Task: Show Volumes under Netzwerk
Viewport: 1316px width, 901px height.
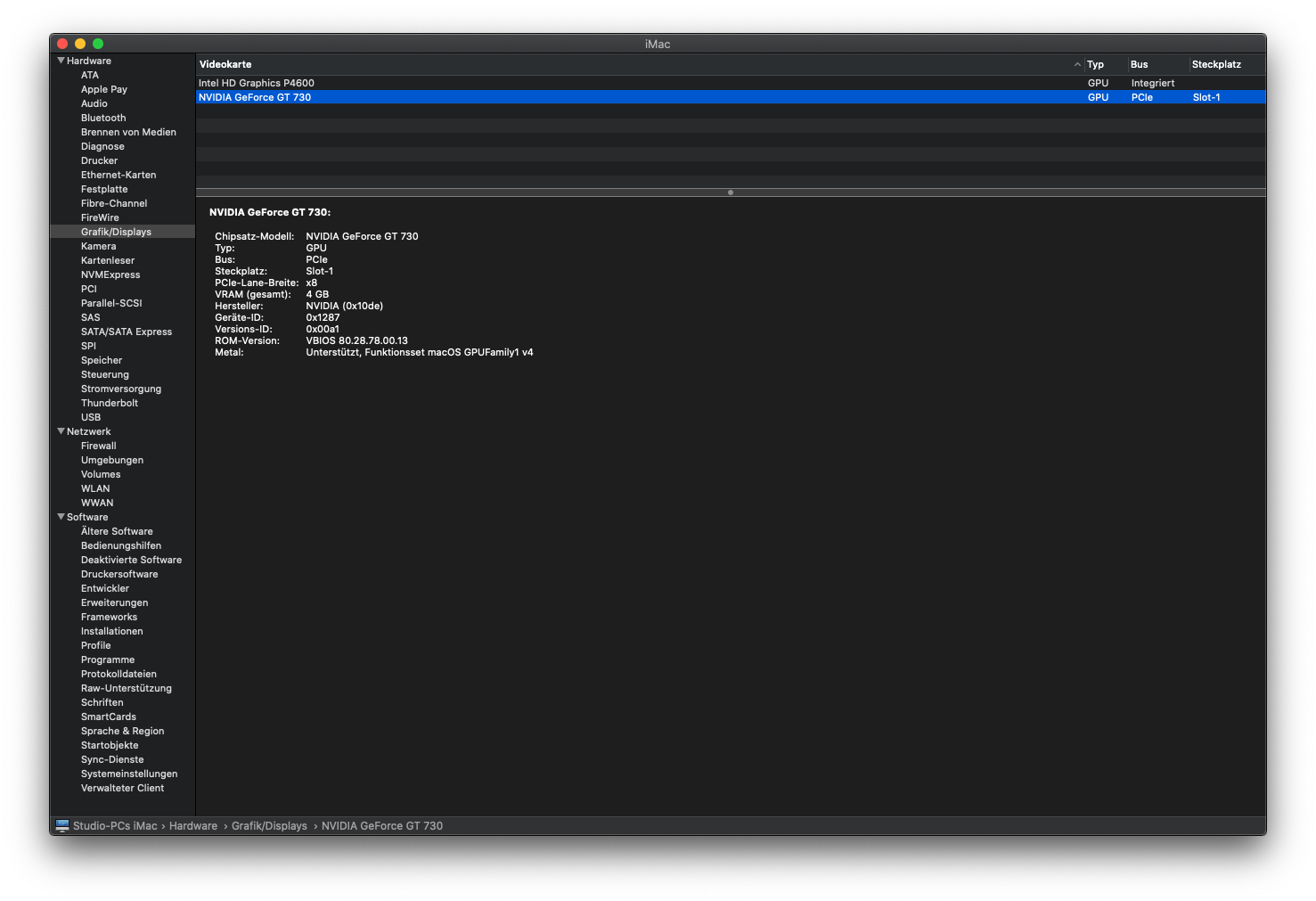Action: pos(101,474)
